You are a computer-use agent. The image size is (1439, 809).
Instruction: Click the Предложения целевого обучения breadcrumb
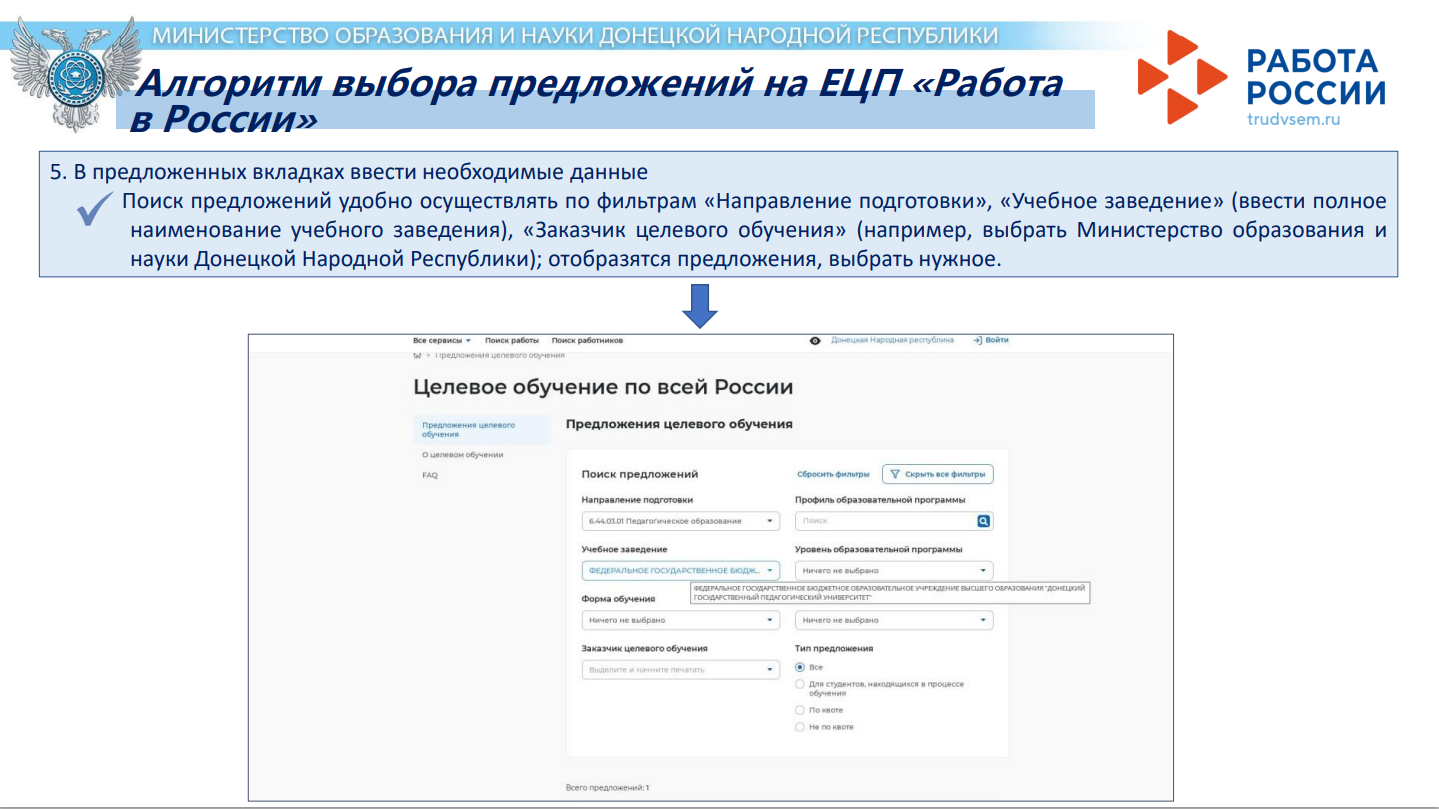click(x=500, y=355)
